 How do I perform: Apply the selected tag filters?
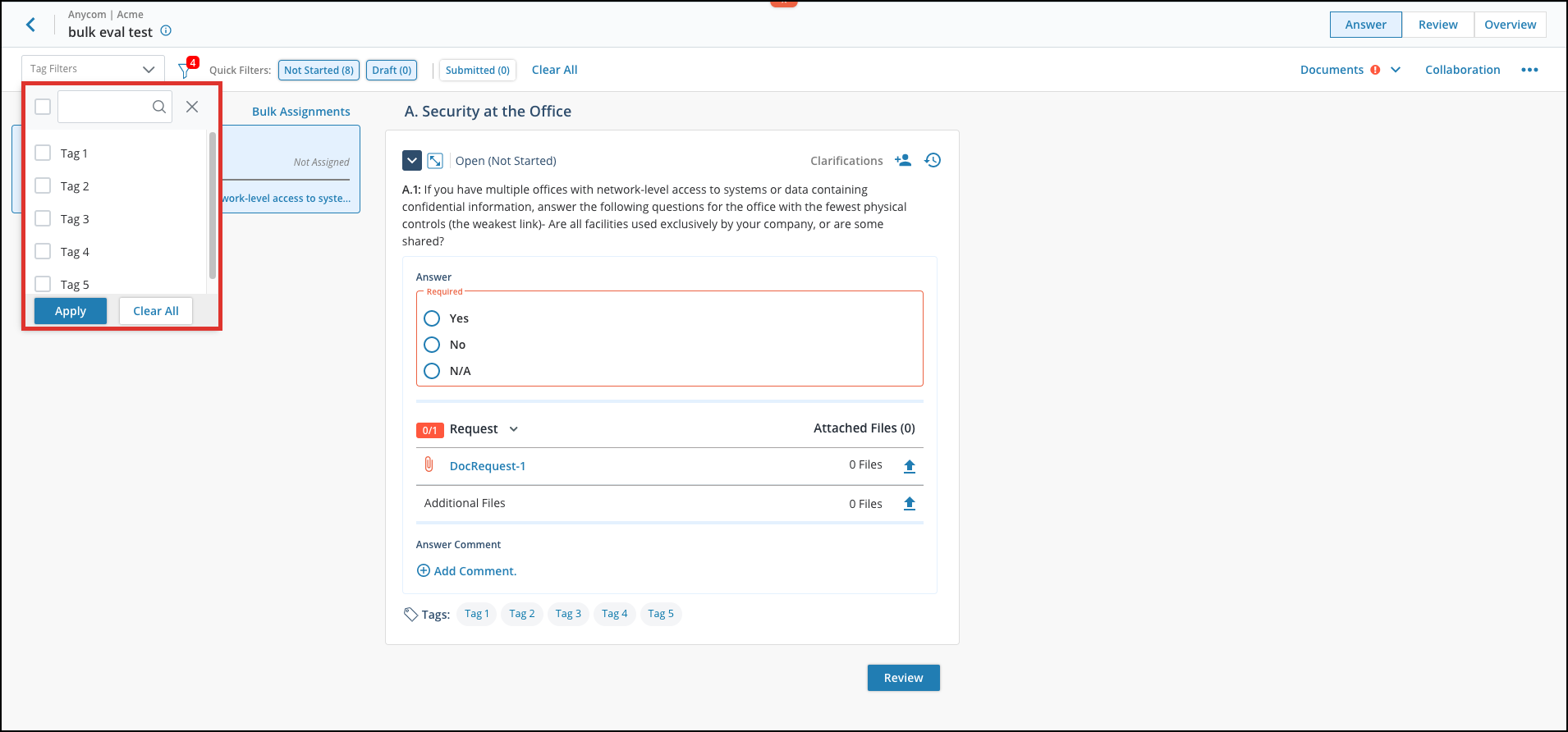[x=71, y=311]
